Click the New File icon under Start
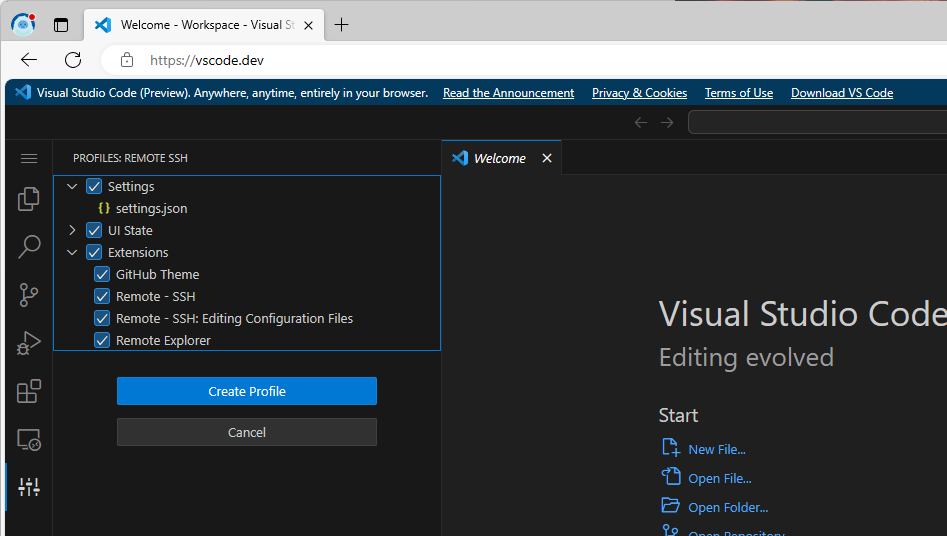The image size is (947, 536). (x=670, y=448)
